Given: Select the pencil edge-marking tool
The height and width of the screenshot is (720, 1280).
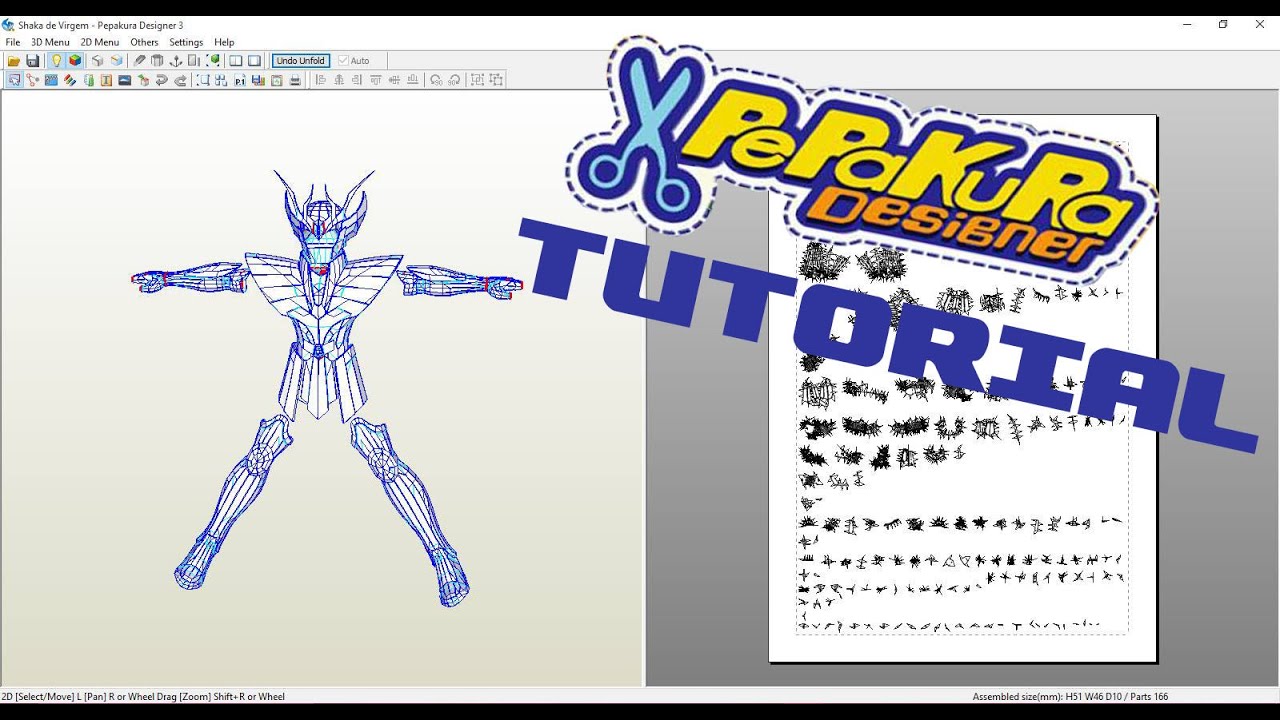Looking at the screenshot, I should (139, 61).
